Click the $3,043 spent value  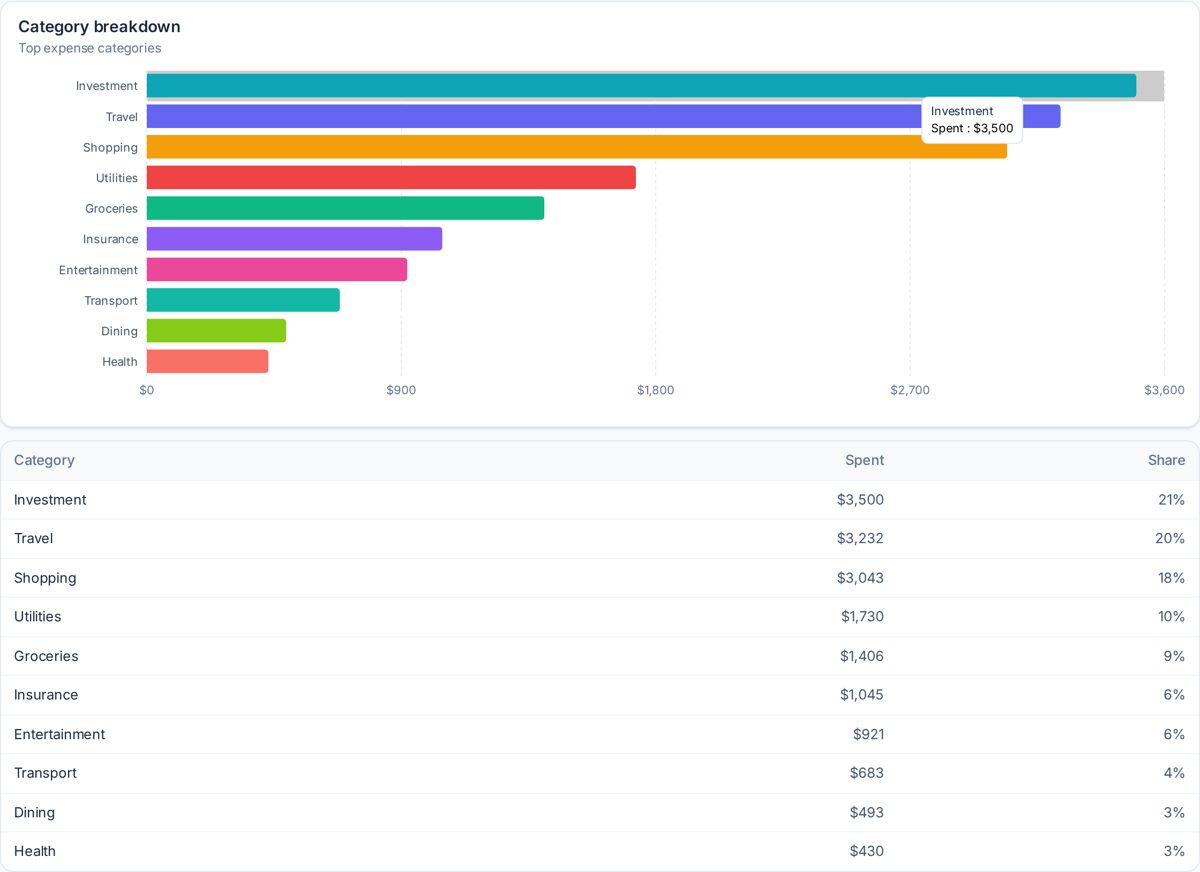(x=860, y=578)
